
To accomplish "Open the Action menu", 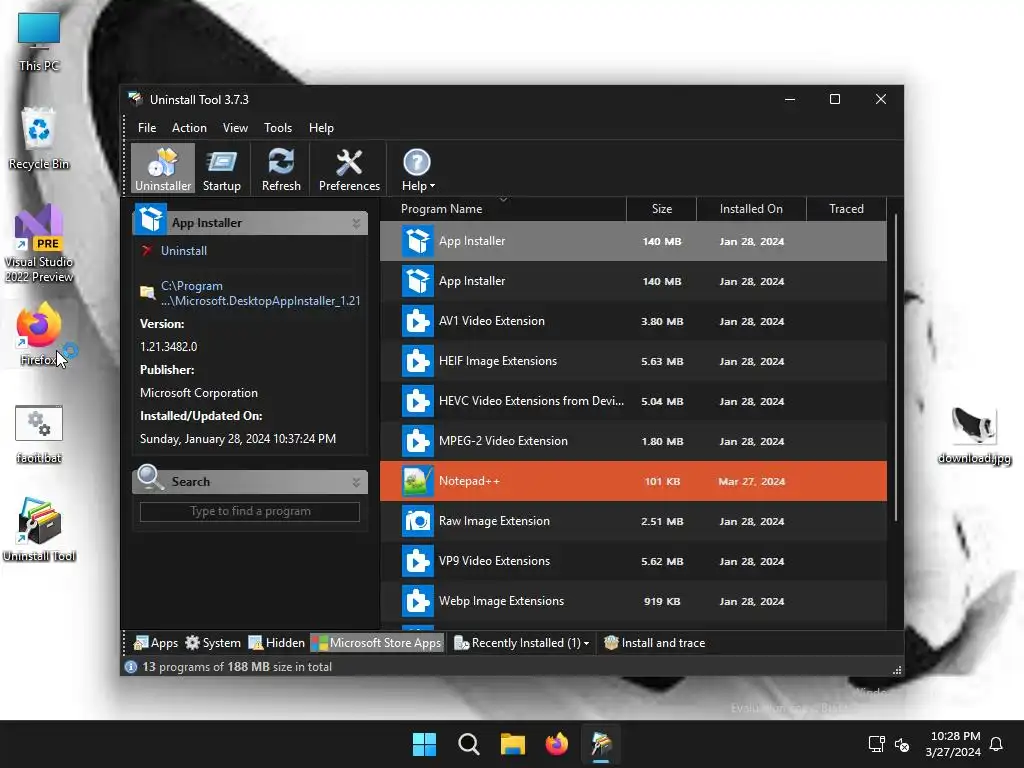I will point(189,128).
